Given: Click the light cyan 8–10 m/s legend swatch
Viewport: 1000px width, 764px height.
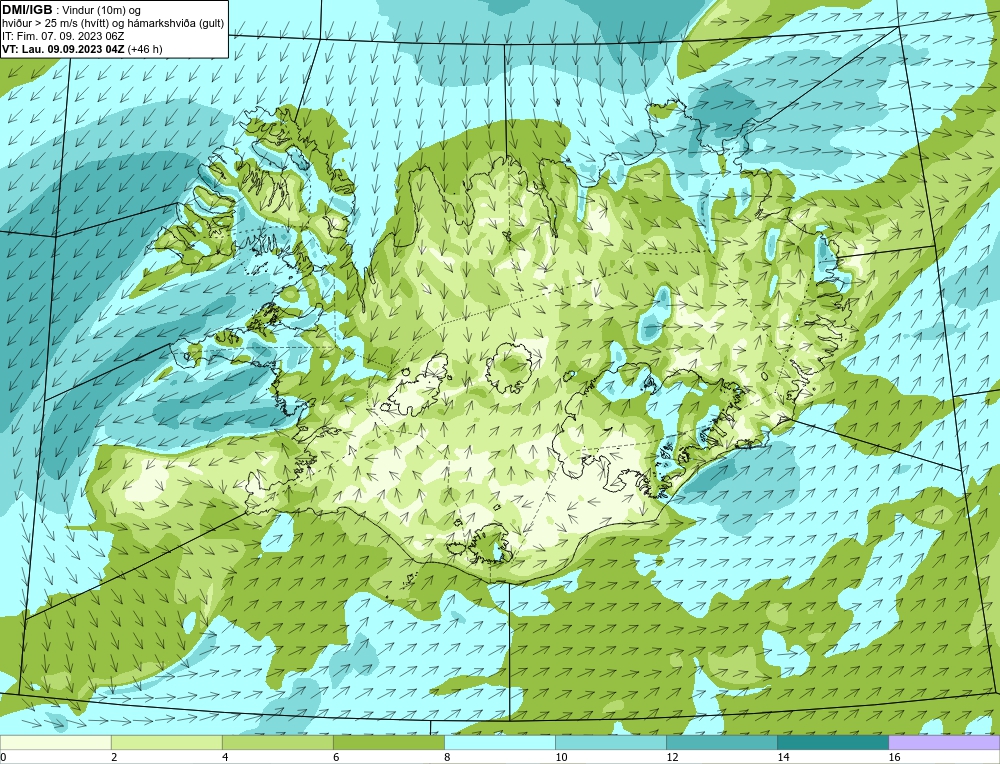Looking at the screenshot, I should pos(499,743).
